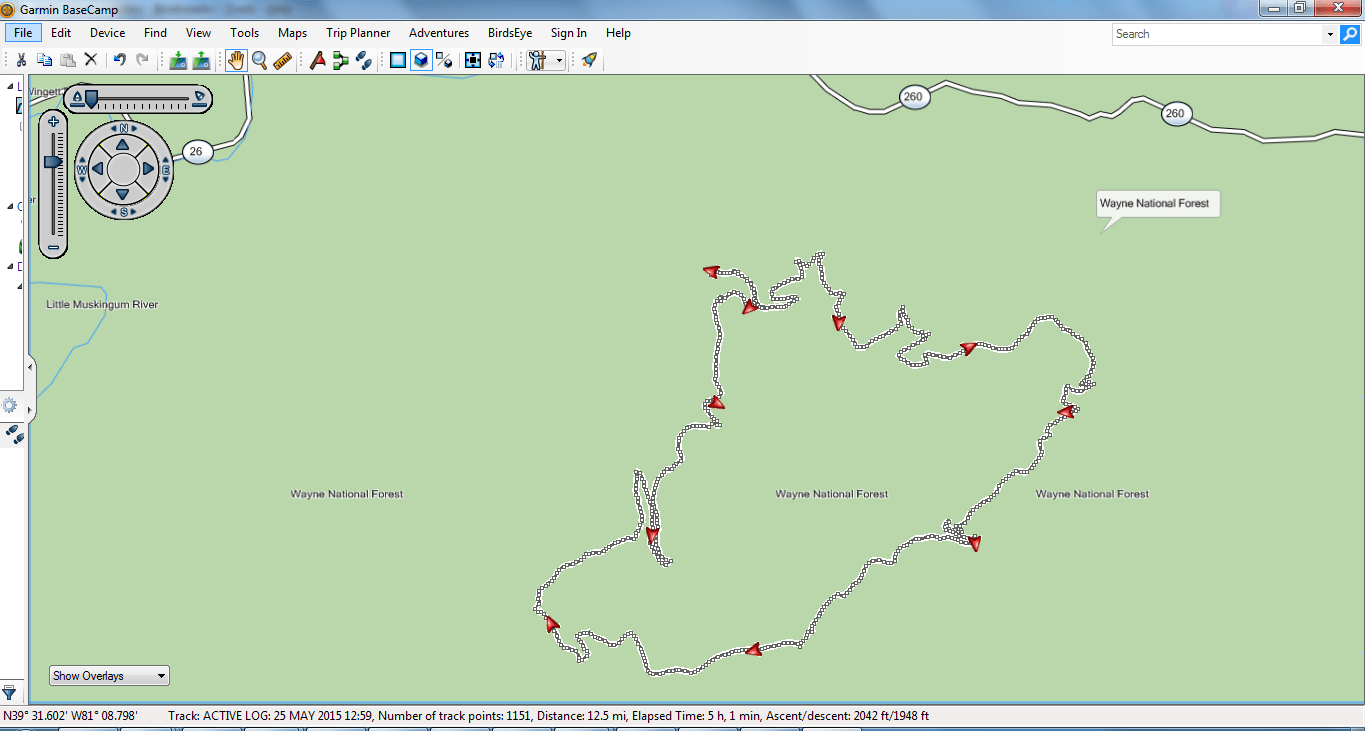Click the map tilt slider handle
The height and width of the screenshot is (731, 1365).
[x=91, y=98]
